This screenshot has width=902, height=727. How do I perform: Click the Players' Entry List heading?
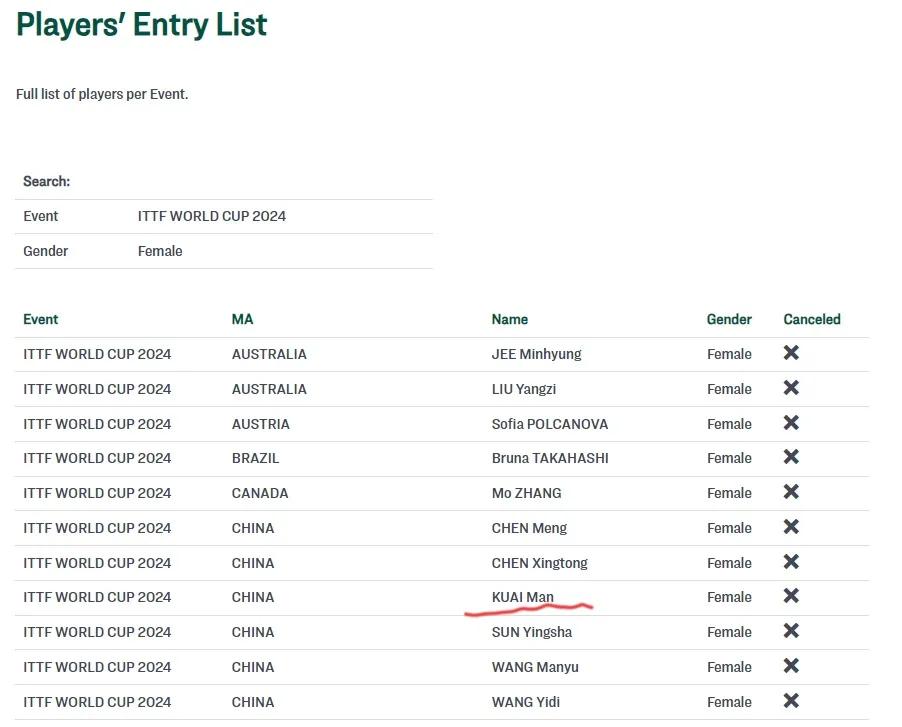(142, 24)
